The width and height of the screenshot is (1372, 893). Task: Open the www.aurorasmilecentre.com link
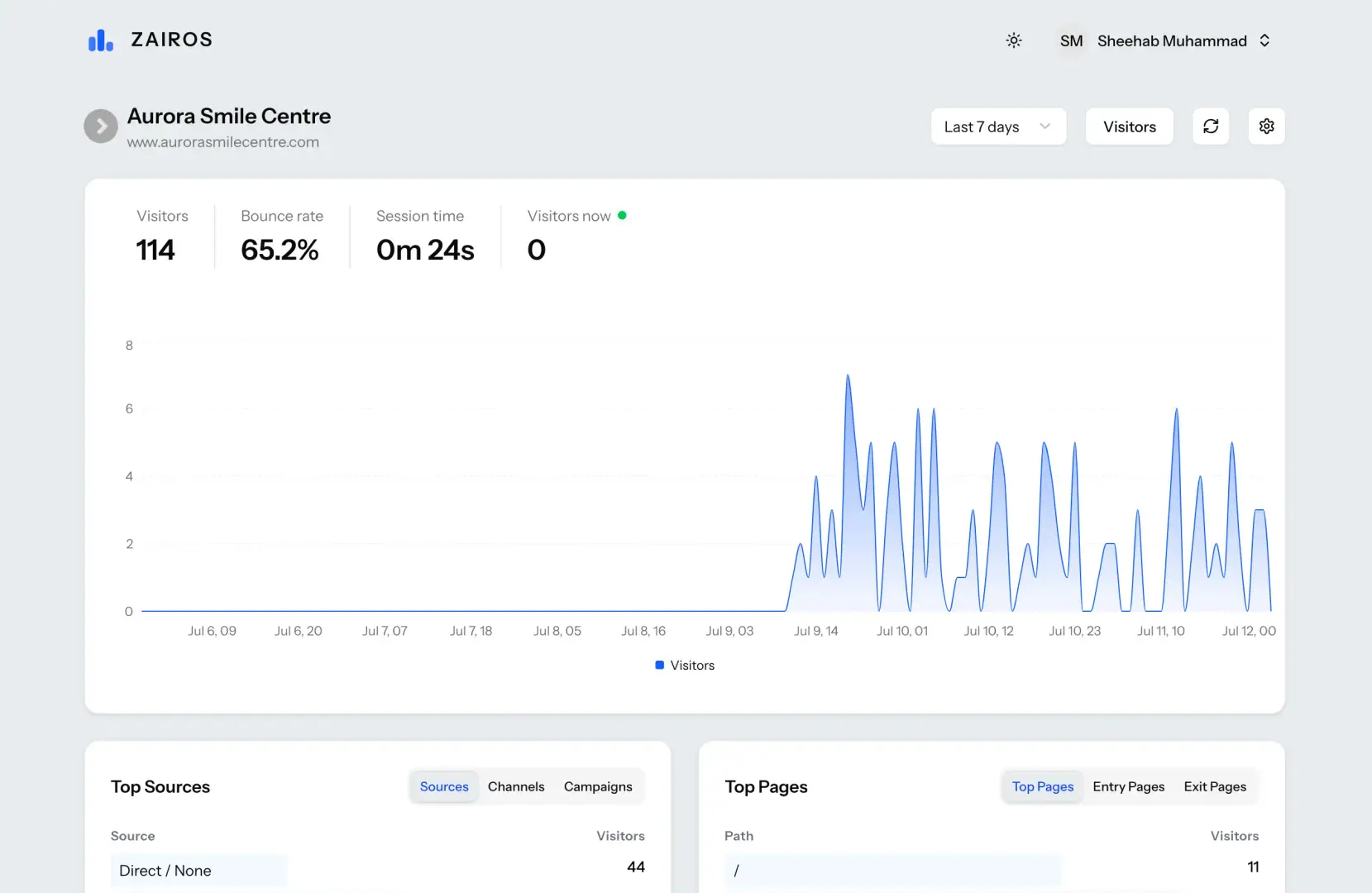pyautogui.click(x=223, y=141)
